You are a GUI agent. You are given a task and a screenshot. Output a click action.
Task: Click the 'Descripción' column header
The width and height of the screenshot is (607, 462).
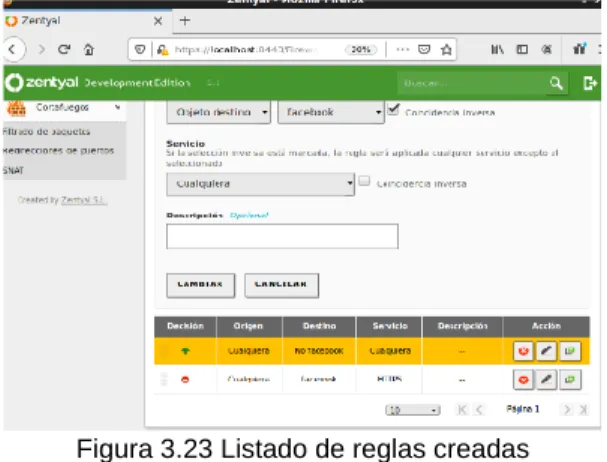coord(462,326)
